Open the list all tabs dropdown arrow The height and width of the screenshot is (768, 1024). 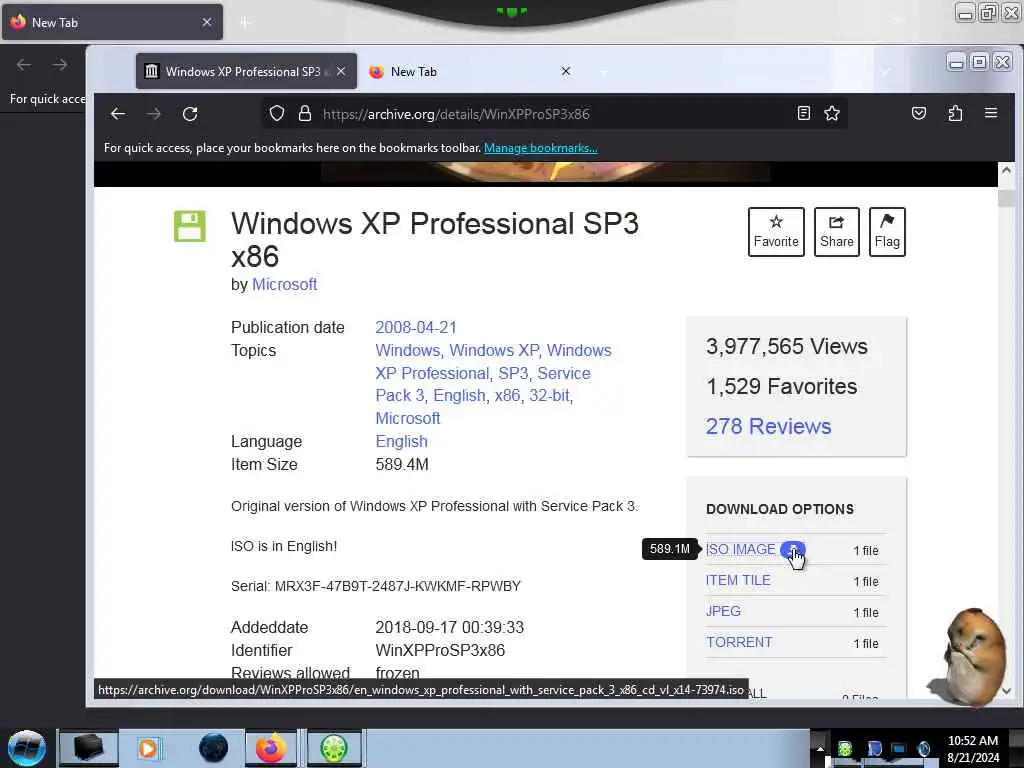tap(886, 71)
